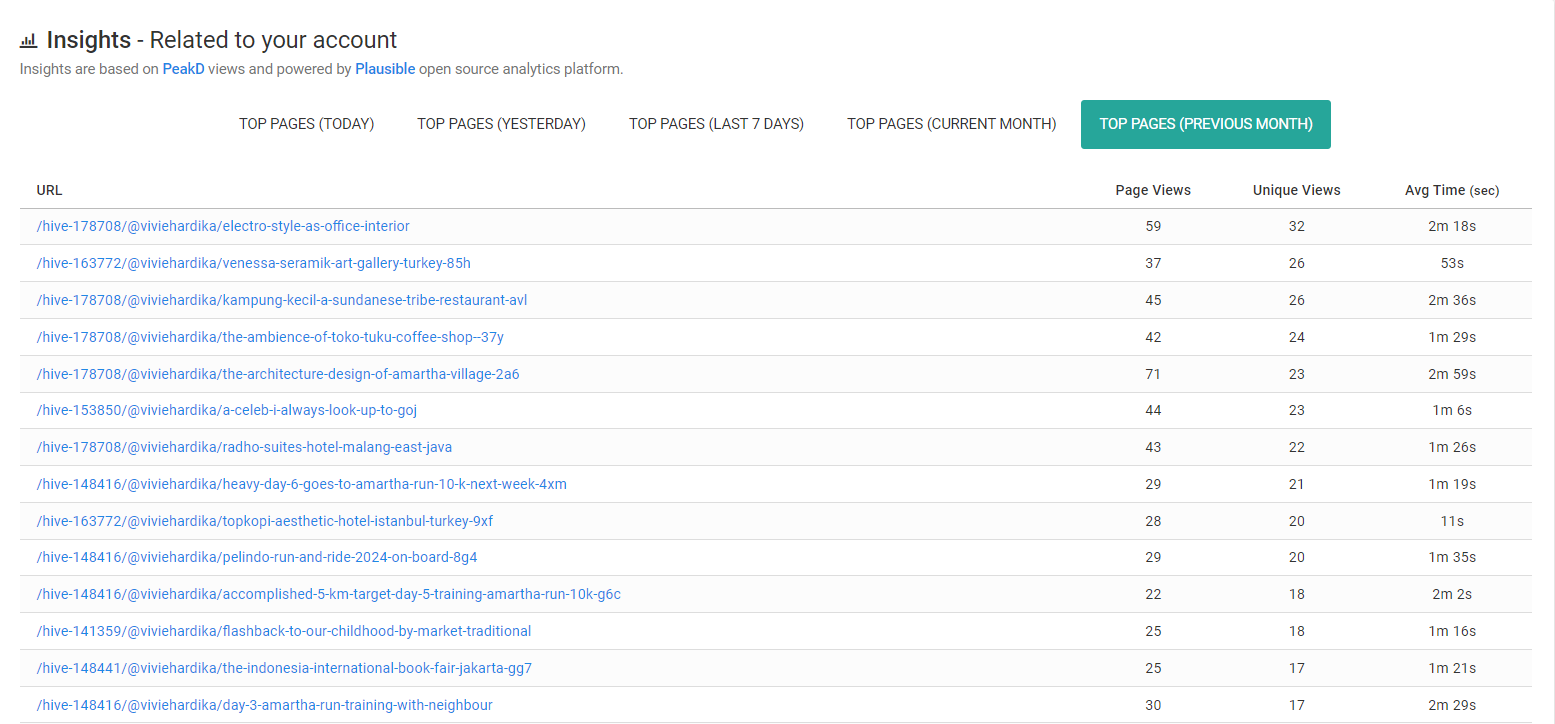Viewport: 1555px width, 724px height.
Task: Select Top Pages (Current Month) tab
Action: [x=951, y=124]
